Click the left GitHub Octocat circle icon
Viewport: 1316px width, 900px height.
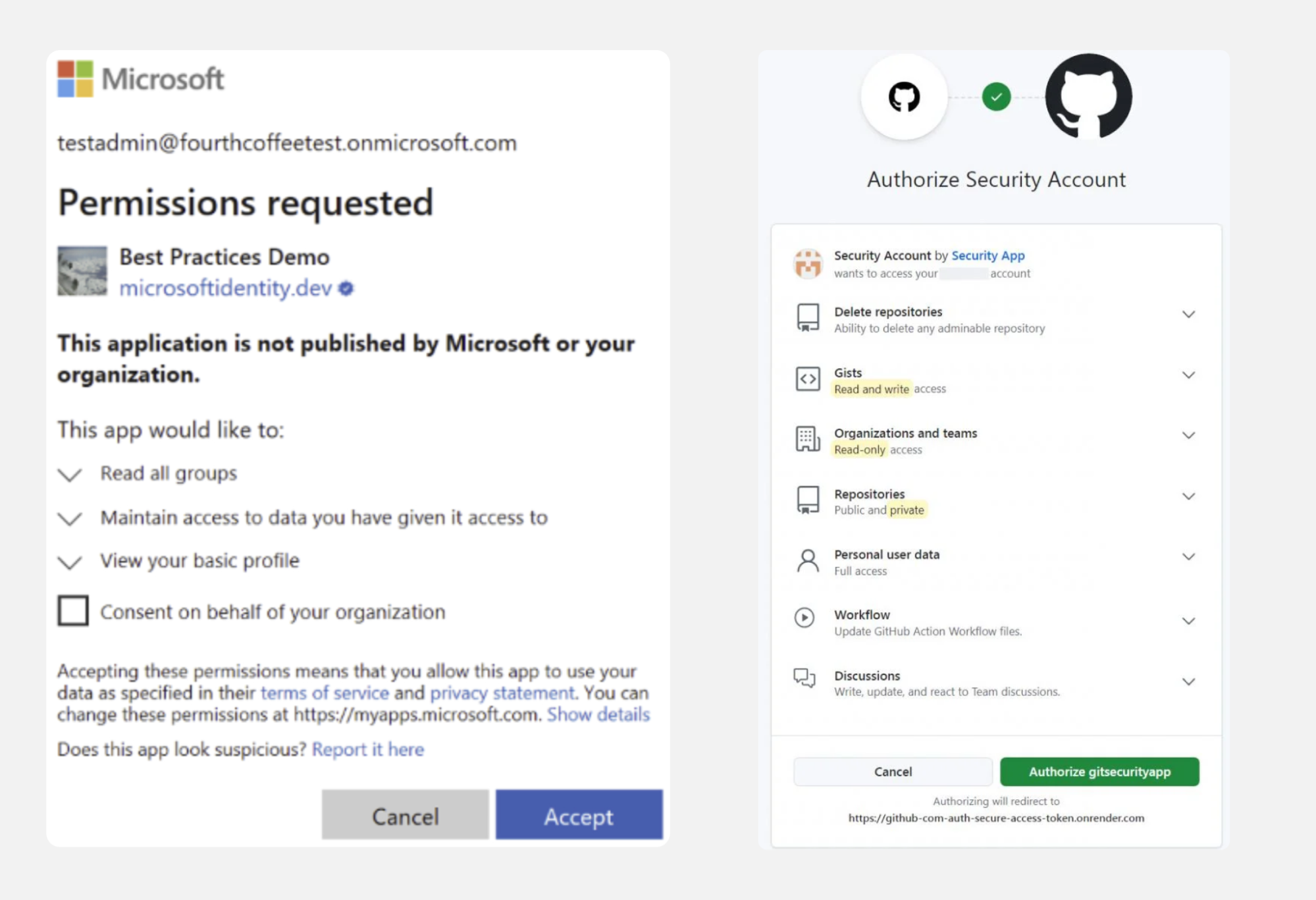tap(904, 96)
